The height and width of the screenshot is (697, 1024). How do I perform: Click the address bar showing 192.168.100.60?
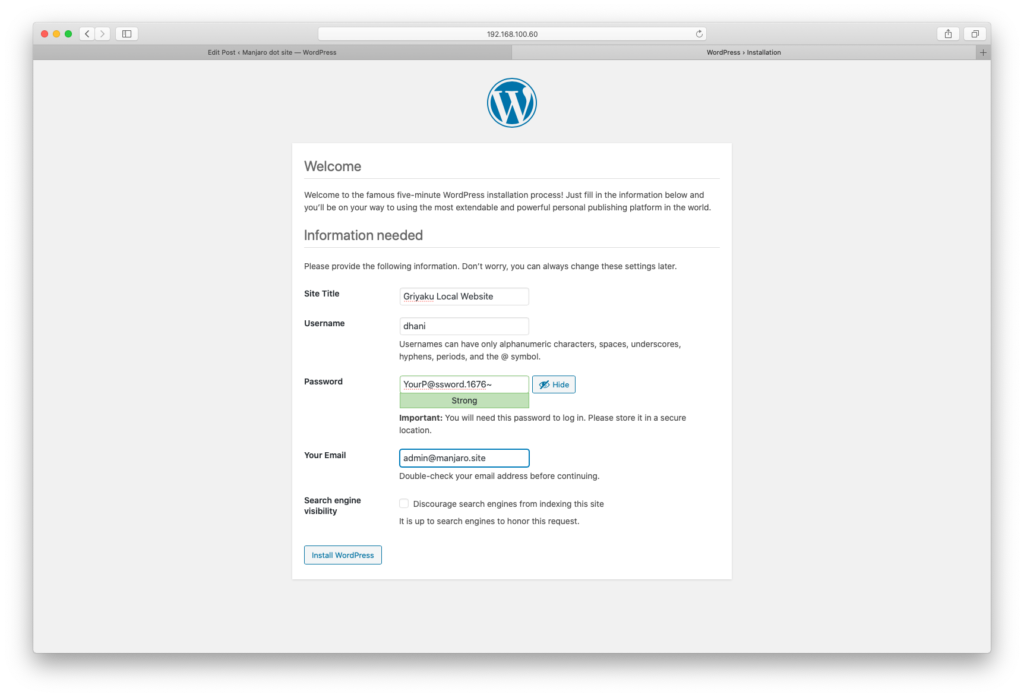point(512,34)
